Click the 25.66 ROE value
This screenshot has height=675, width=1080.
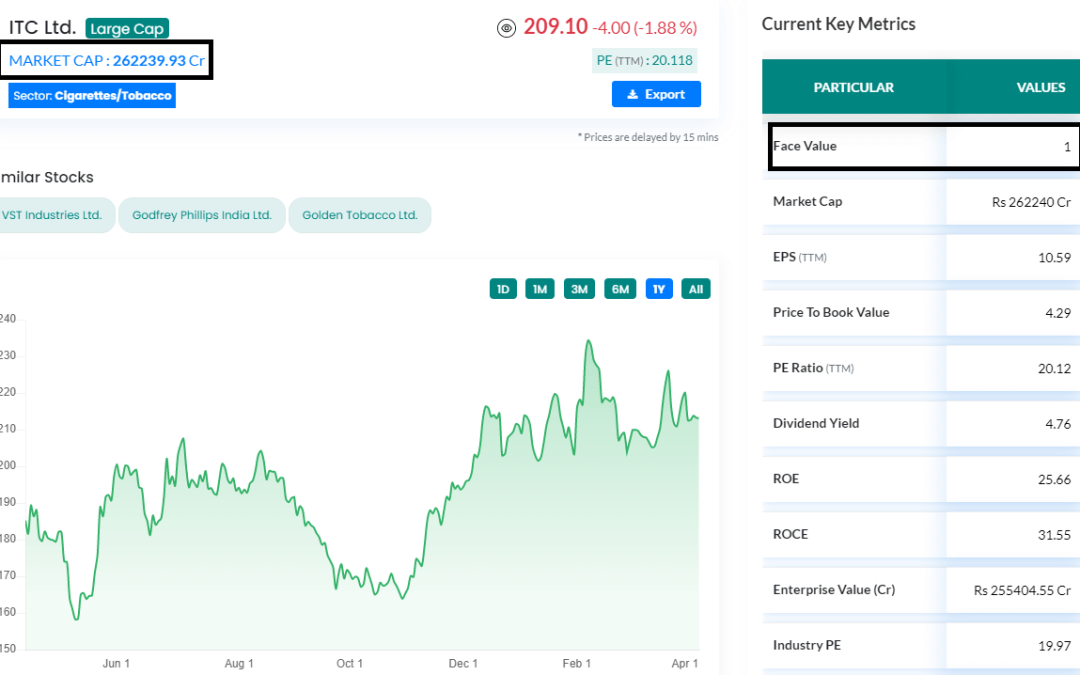click(x=1055, y=479)
